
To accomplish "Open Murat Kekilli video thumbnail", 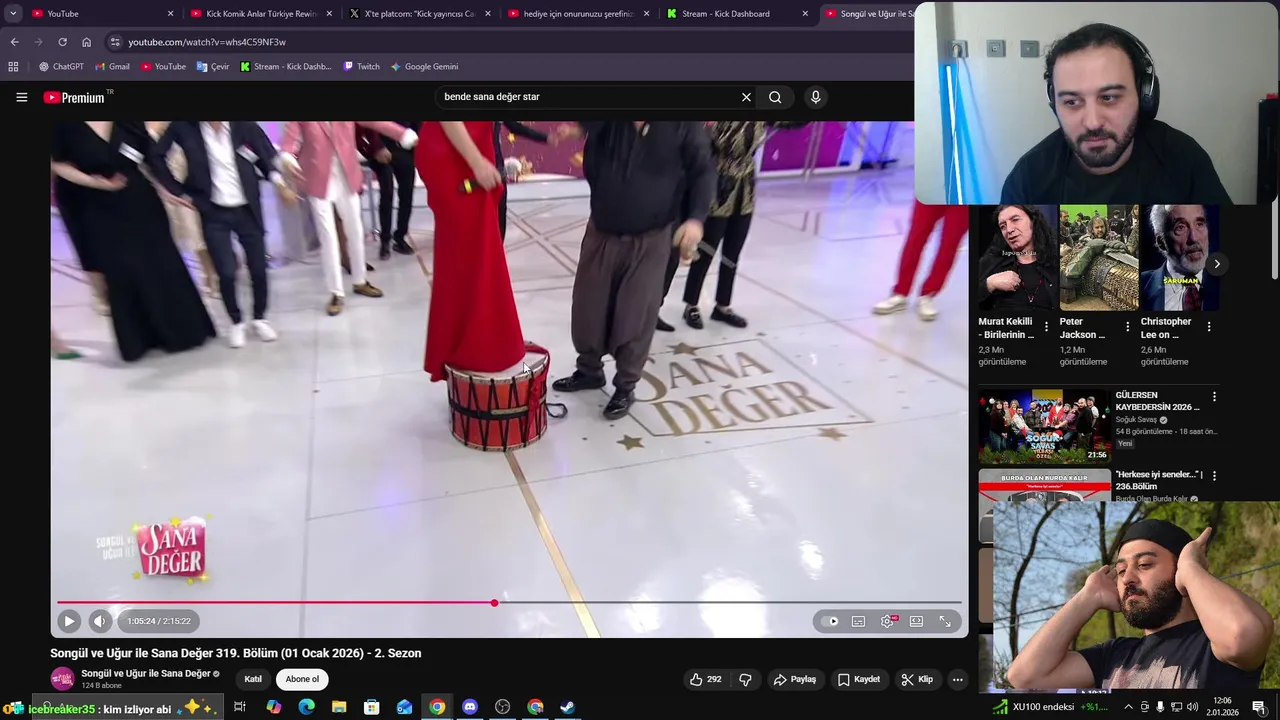I will point(1017,257).
